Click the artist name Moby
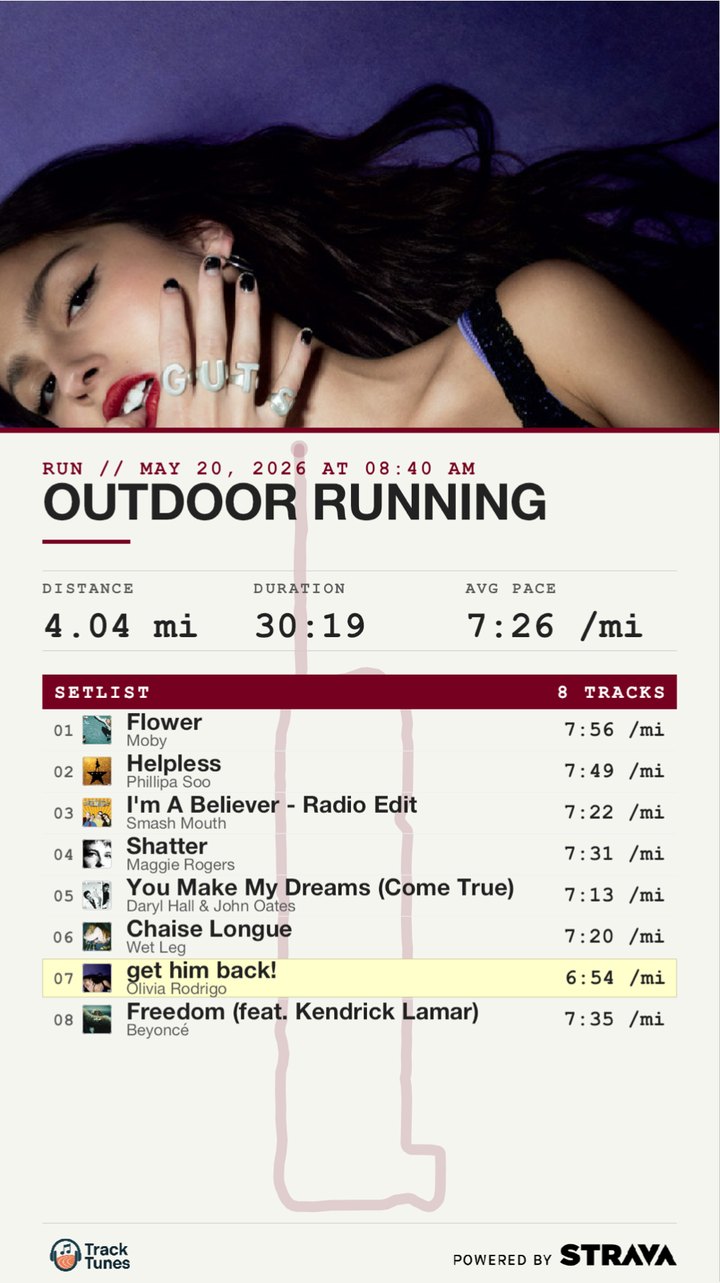 pyautogui.click(x=146, y=741)
